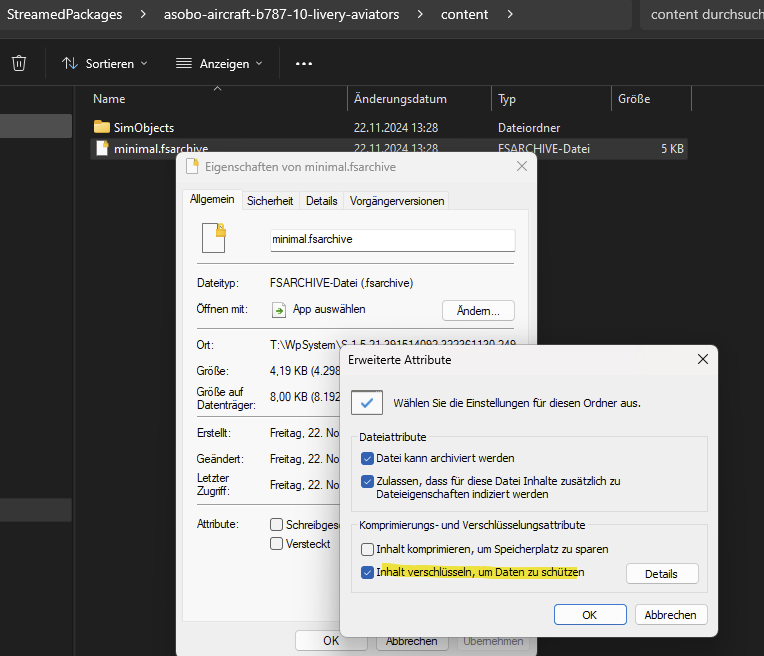Expand chevron after asobo-aircraft breadcrumb
The height and width of the screenshot is (656, 764).
(420, 14)
